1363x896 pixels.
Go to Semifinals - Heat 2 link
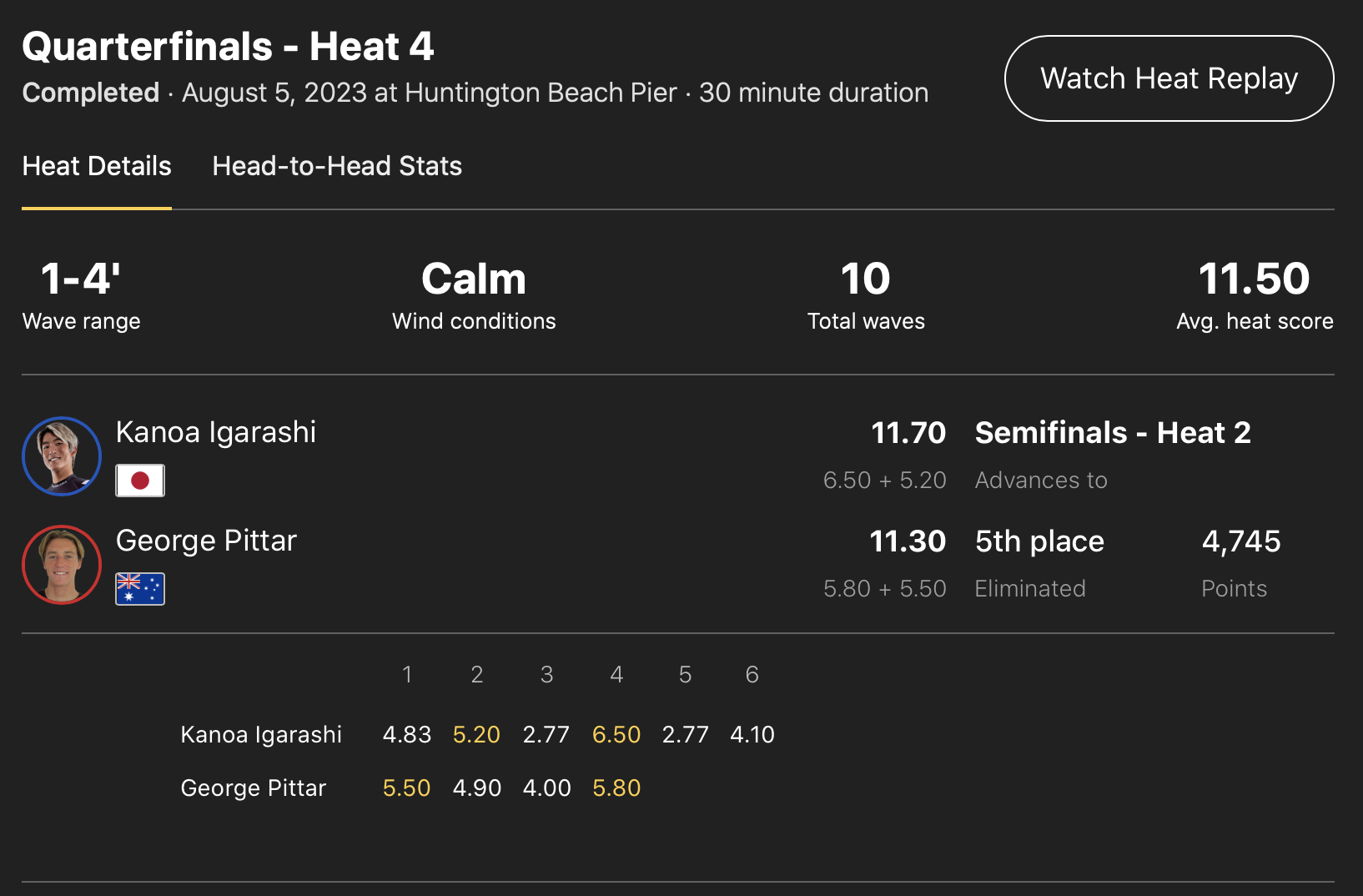pos(1113,433)
